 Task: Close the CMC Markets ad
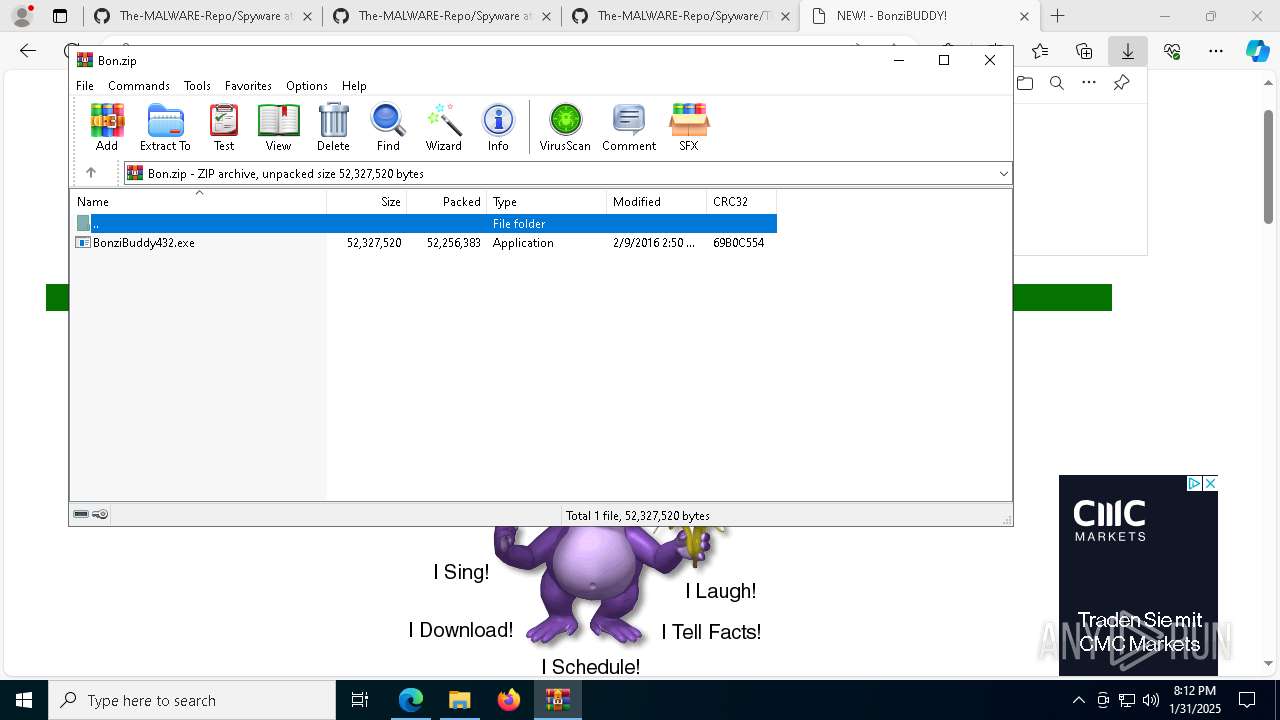point(1210,483)
